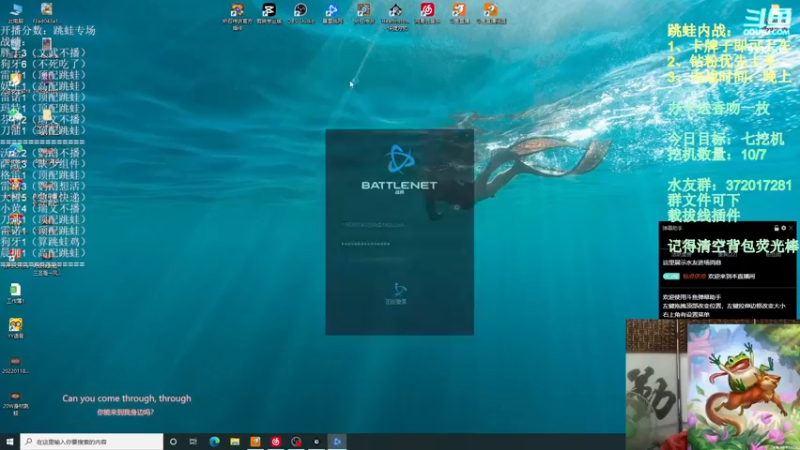Screen dimensions: 800x450
Task: Toggle the lock icon in the danmaku helper
Action: coord(776,228)
